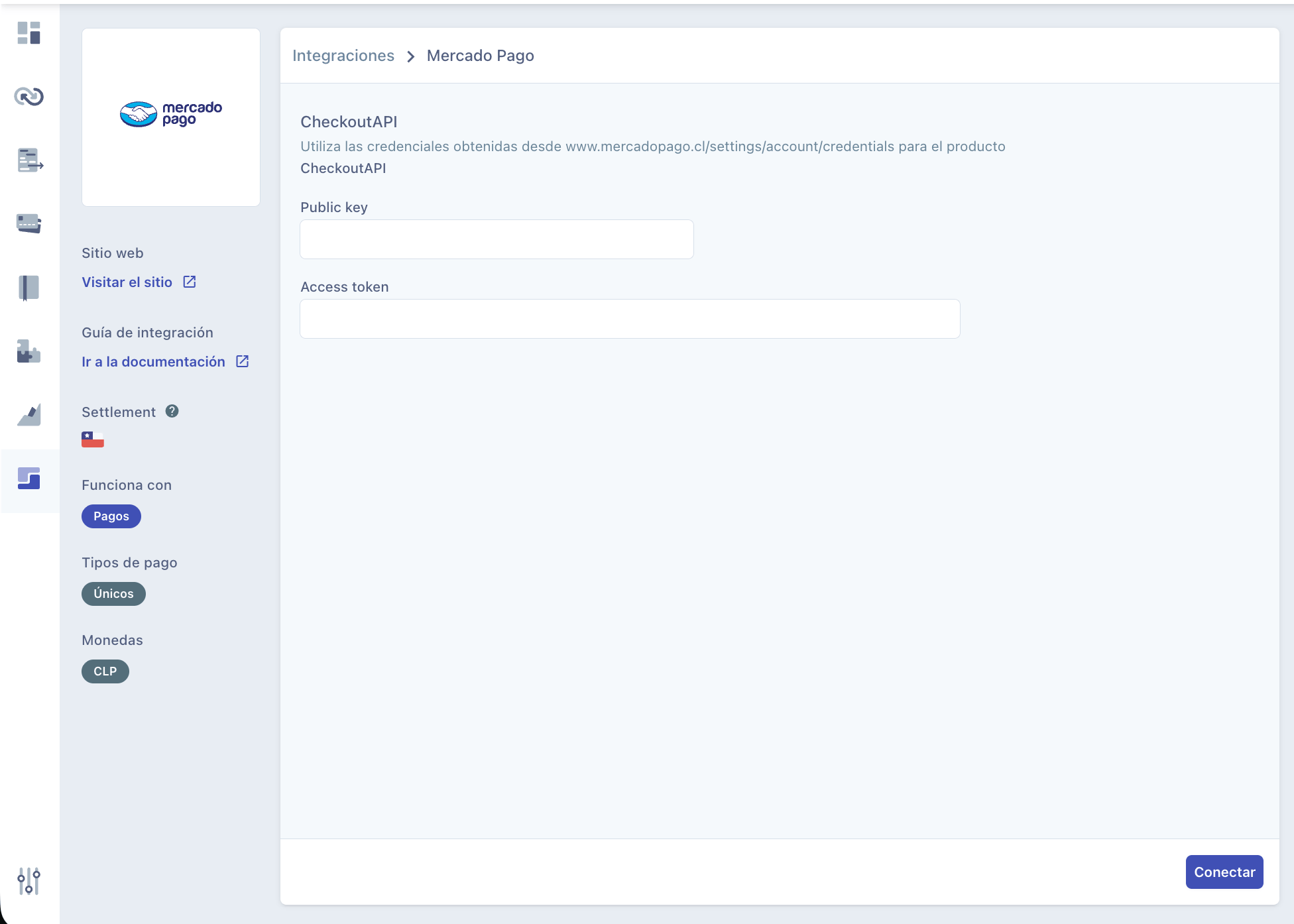This screenshot has width=1294, height=924.
Task: Click the Funciona con label
Action: (127, 485)
